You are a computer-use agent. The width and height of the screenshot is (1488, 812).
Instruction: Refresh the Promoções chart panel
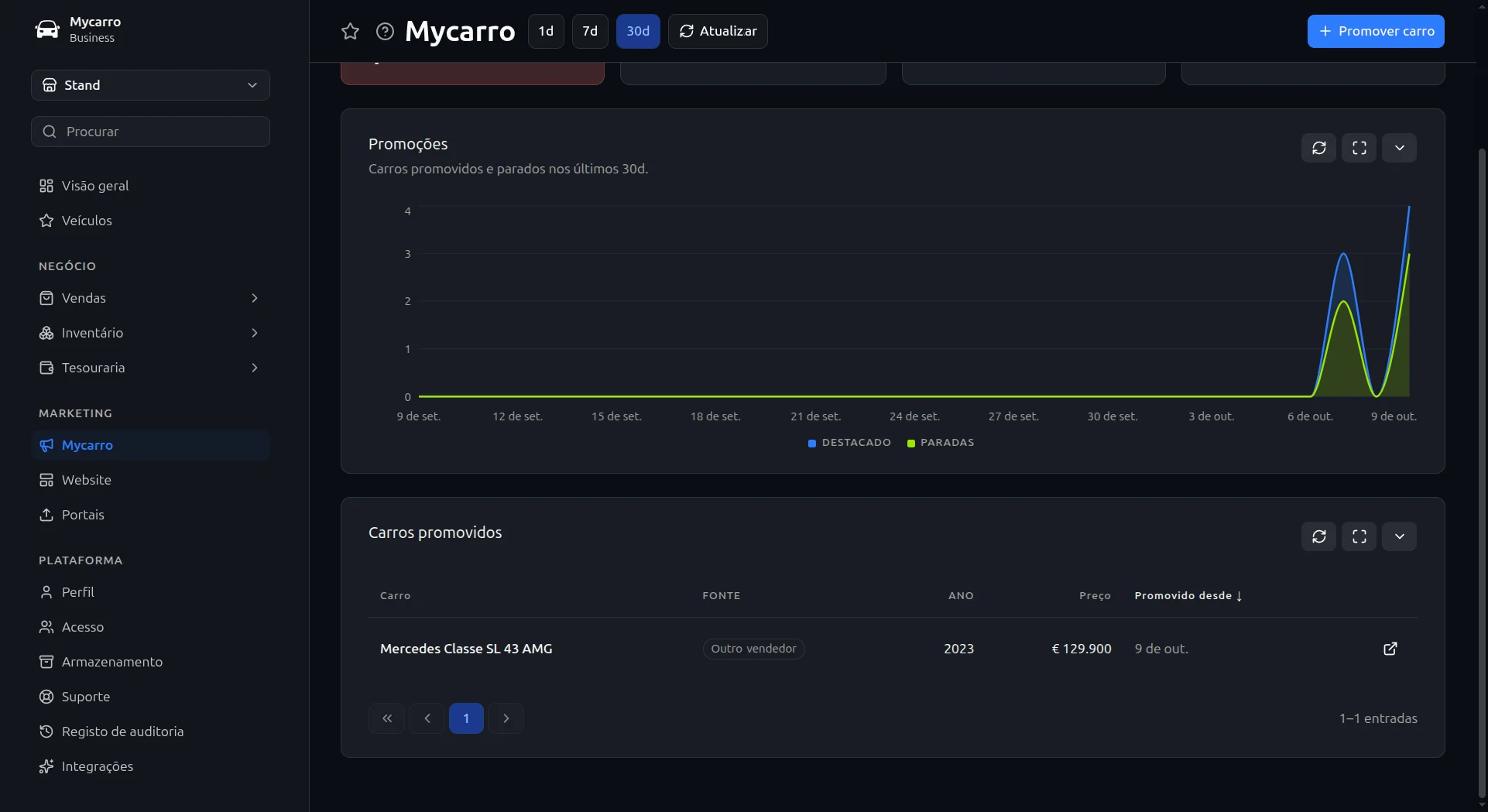tap(1318, 148)
